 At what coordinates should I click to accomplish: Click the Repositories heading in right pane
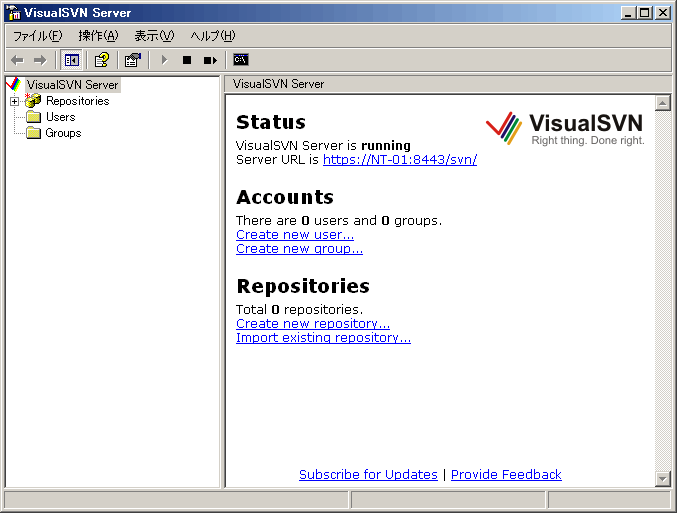point(303,286)
